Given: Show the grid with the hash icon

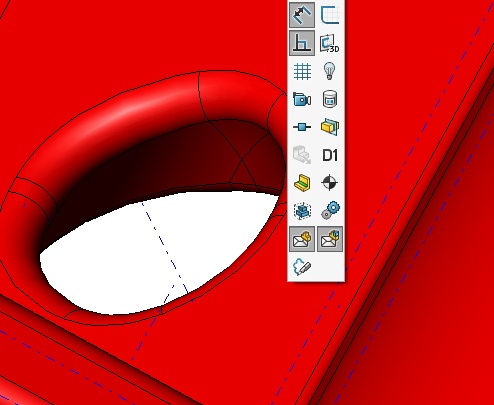Looking at the screenshot, I should 302,71.
